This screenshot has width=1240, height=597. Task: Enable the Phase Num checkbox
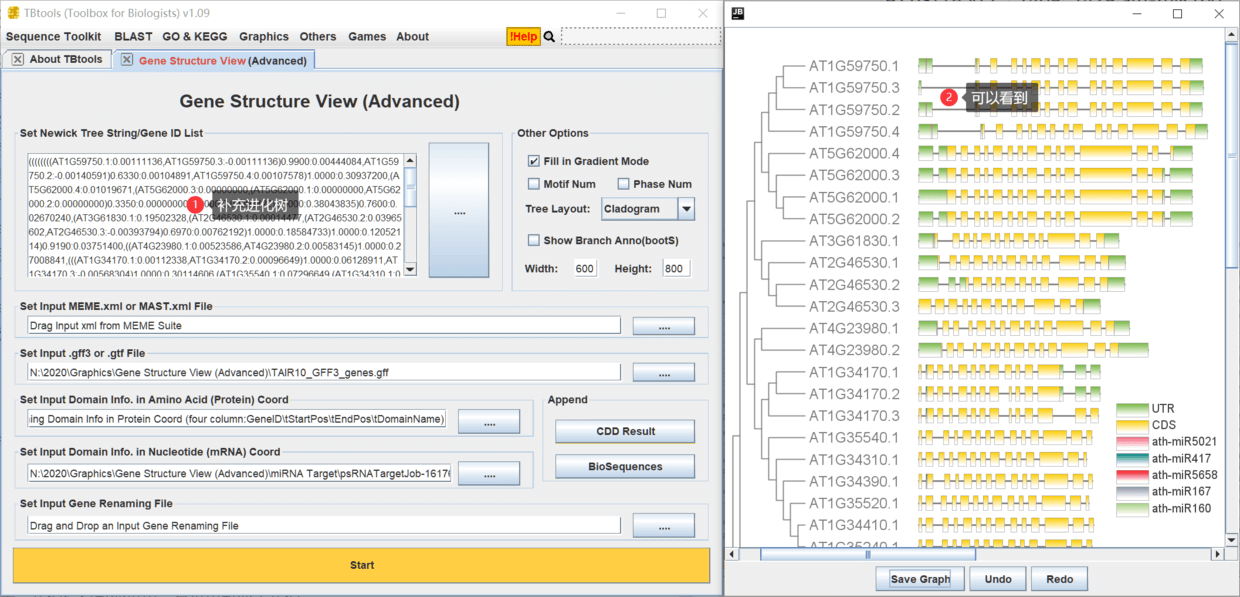point(623,184)
